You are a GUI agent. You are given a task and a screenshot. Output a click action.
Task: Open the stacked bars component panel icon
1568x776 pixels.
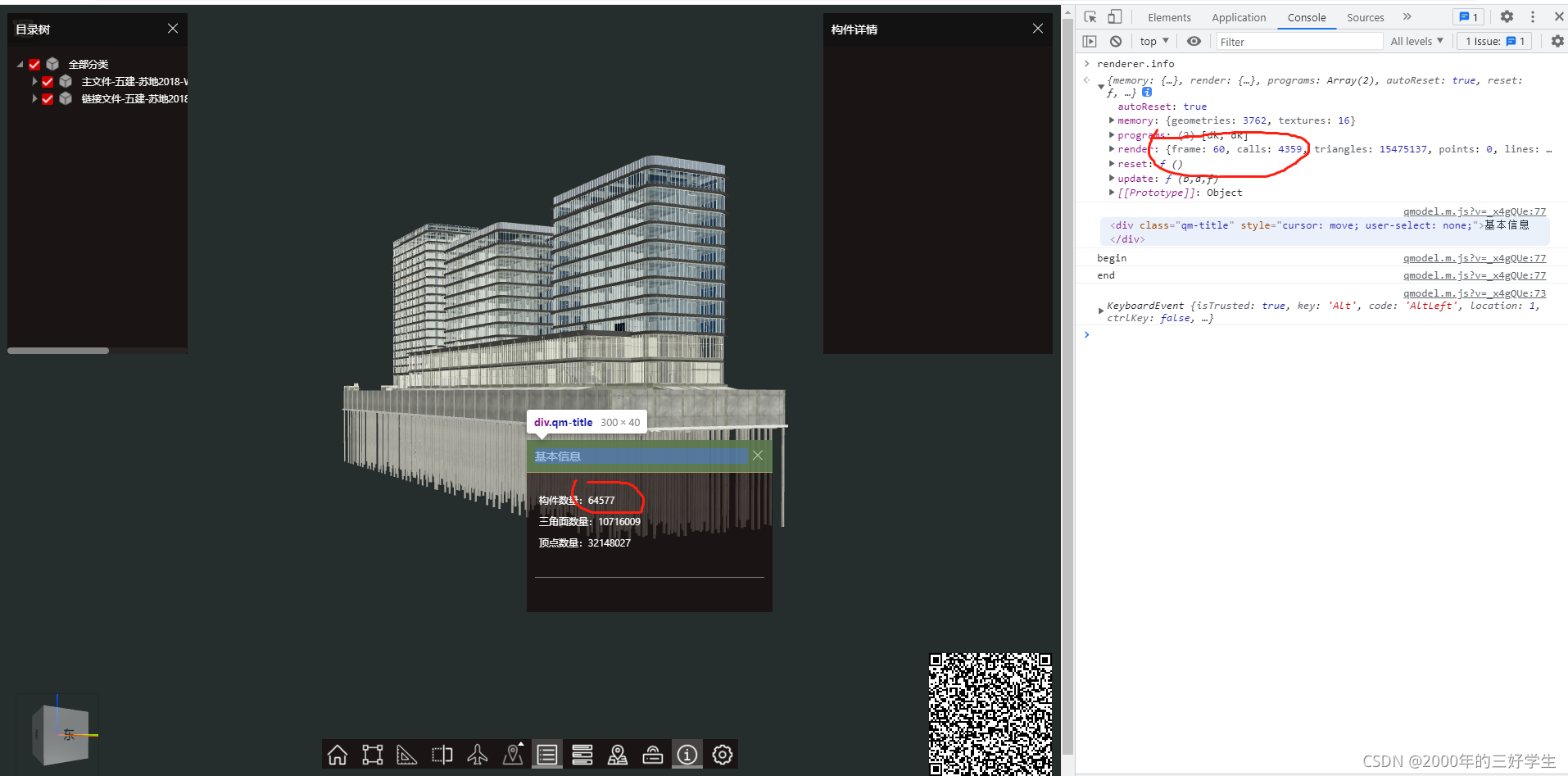coord(582,755)
